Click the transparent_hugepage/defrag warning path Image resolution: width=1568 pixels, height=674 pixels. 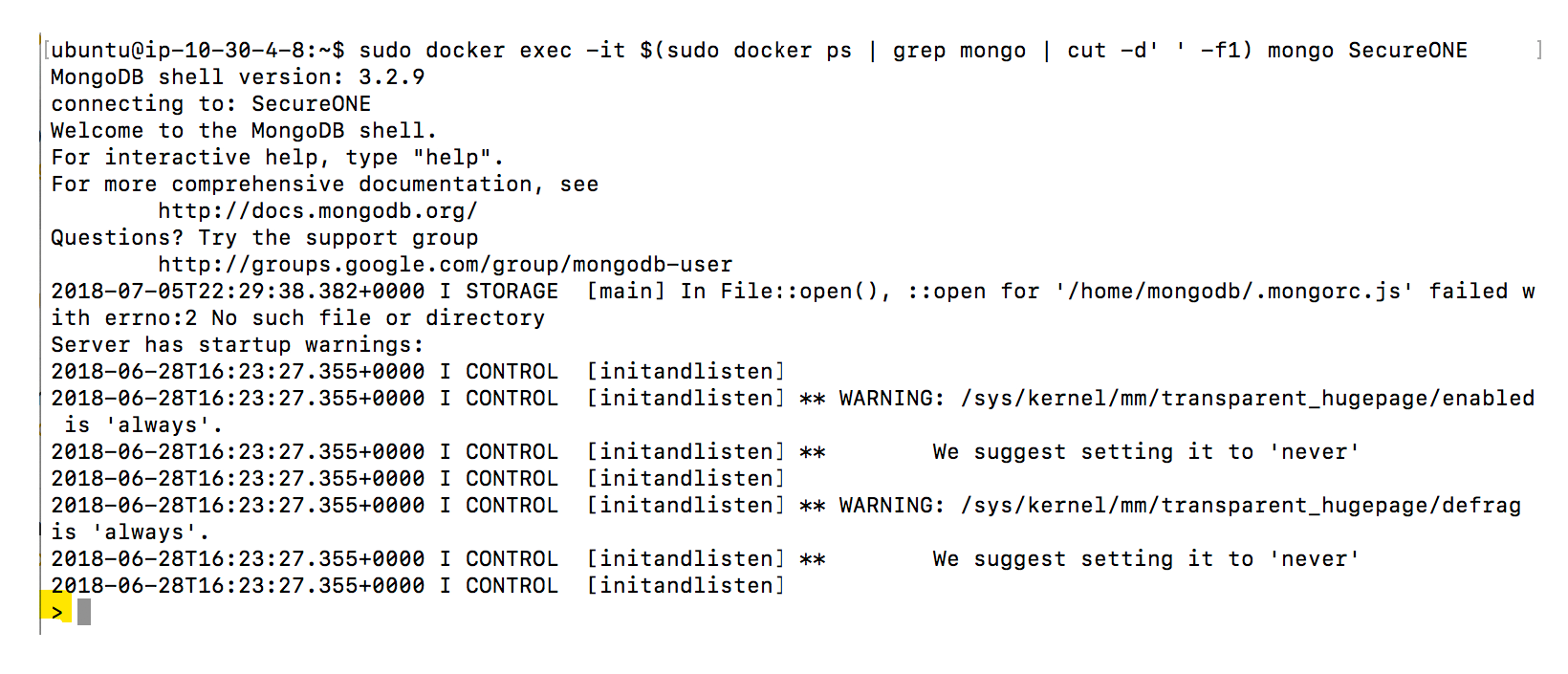pyautogui.click(x=1240, y=506)
